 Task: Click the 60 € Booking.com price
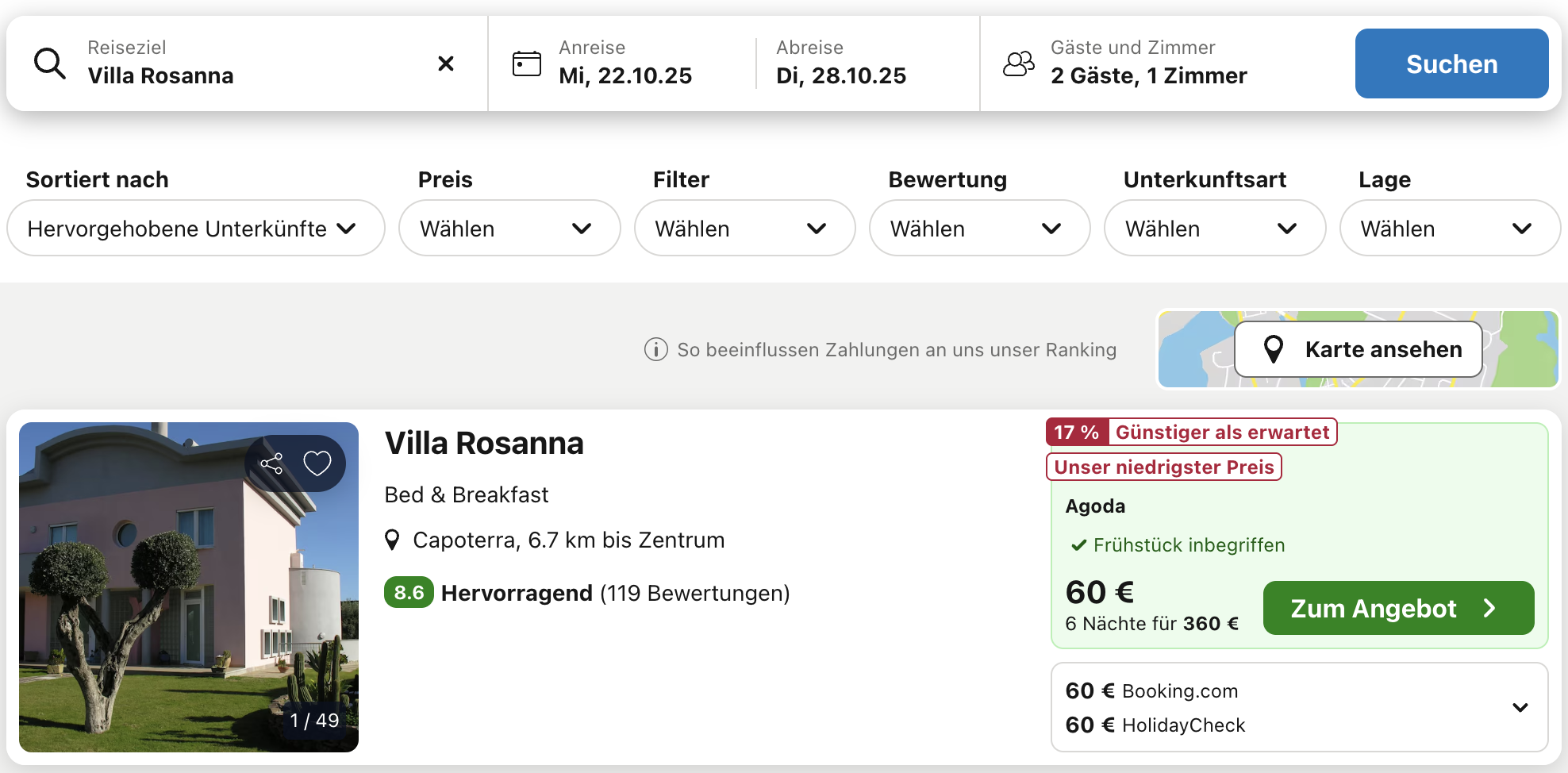pos(1151,691)
